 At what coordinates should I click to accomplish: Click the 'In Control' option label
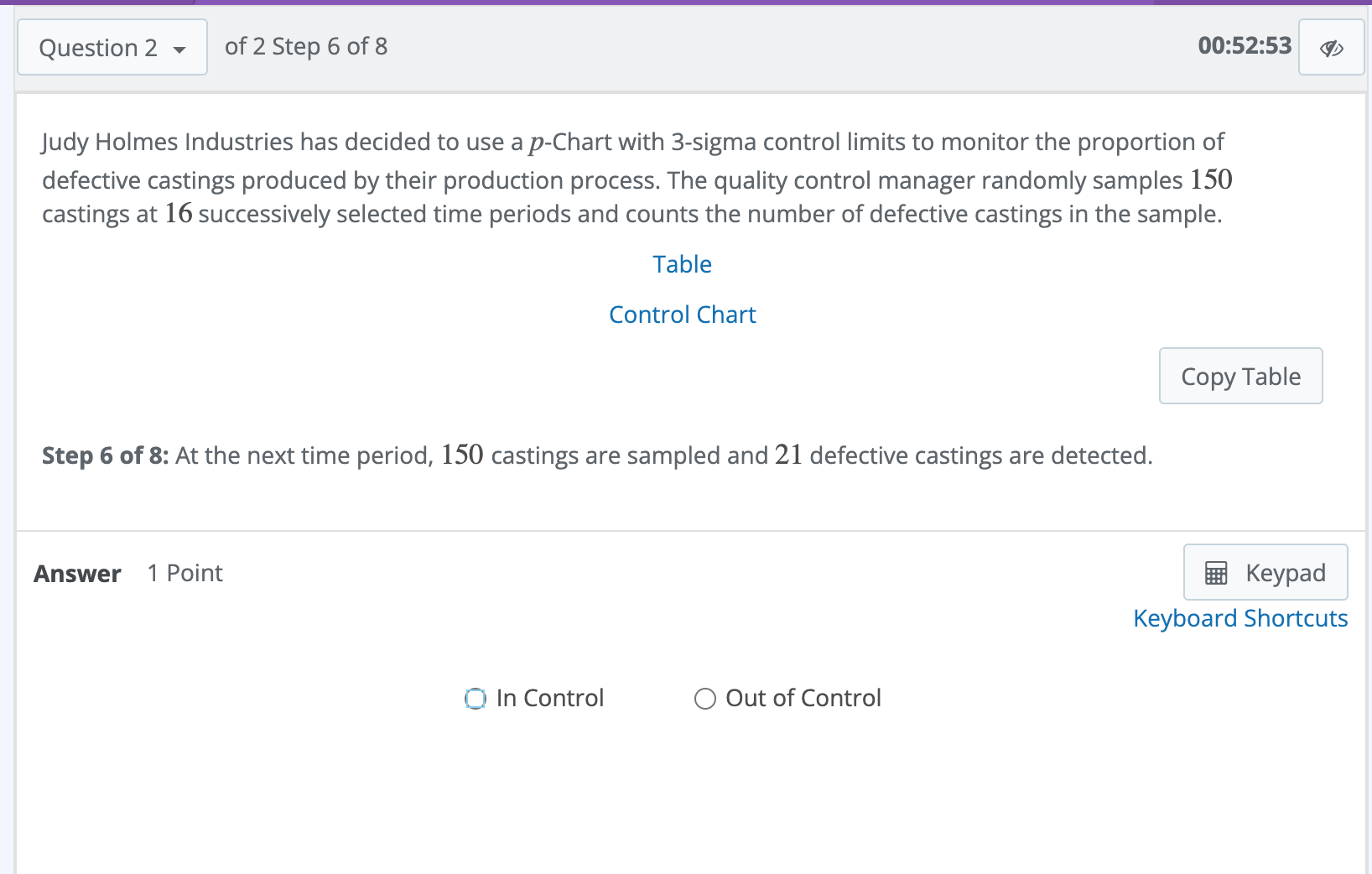click(x=550, y=698)
